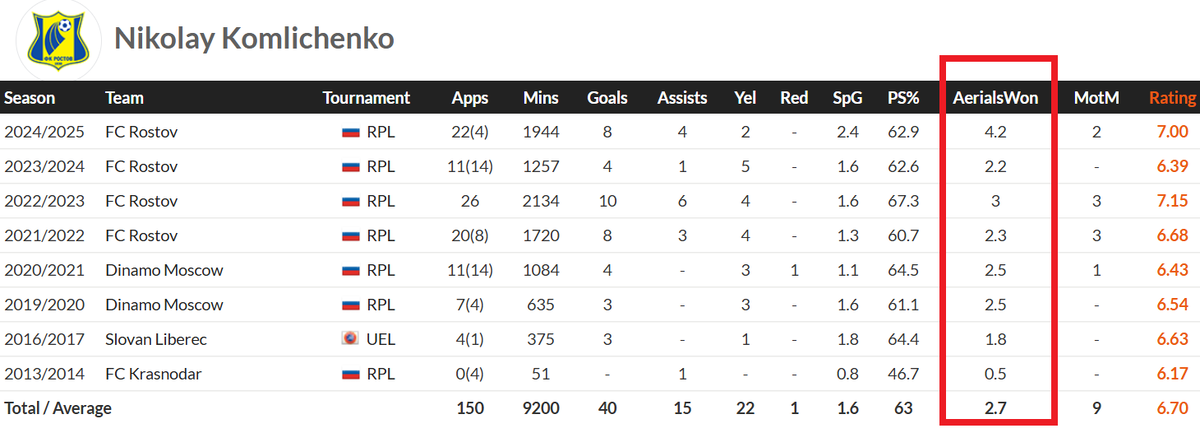Click the Russian flag in 2022/2023 row
The height and width of the screenshot is (433, 1200).
[350, 201]
